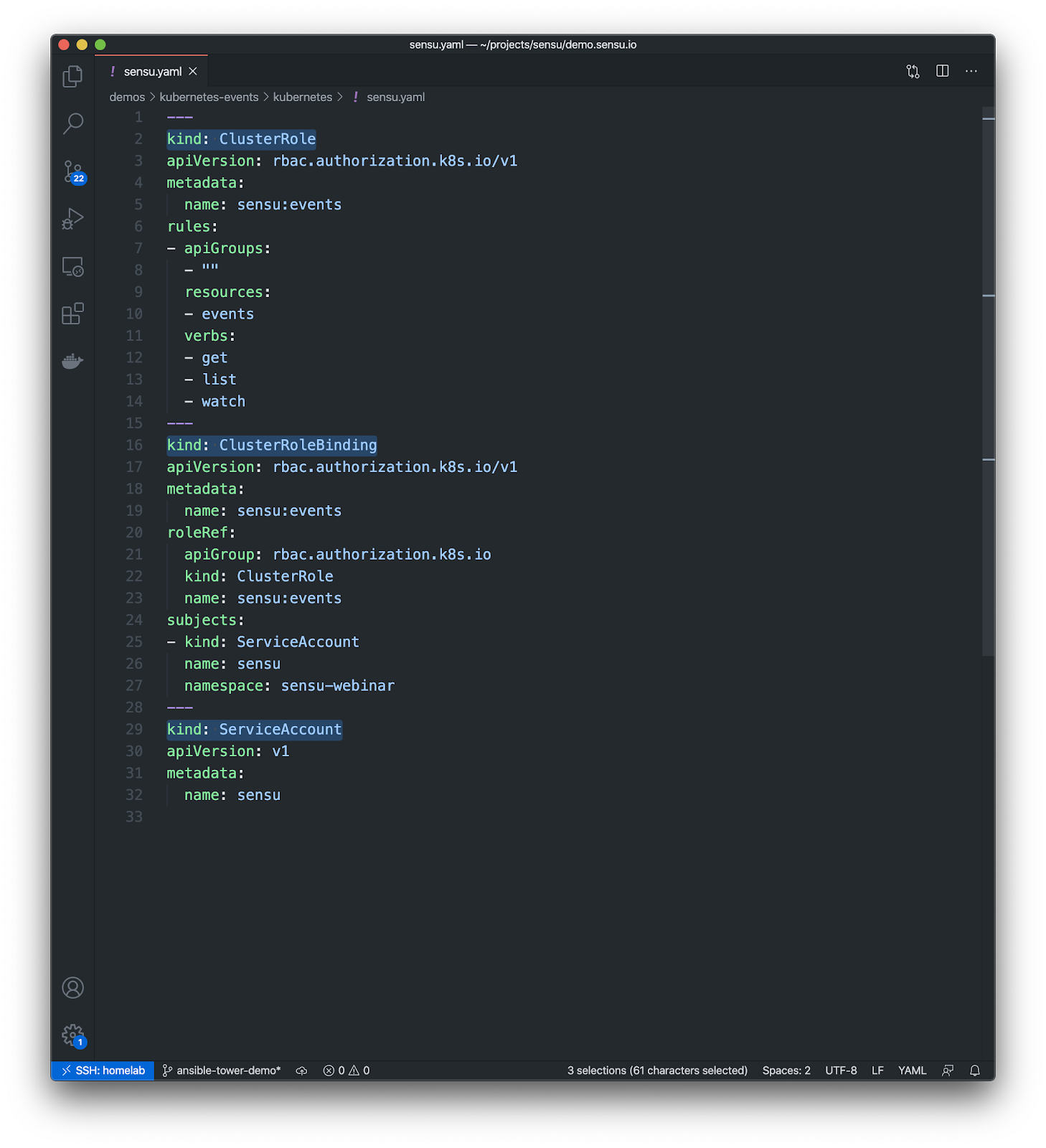This screenshot has width=1046, height=1148.
Task: Click the sensu.yaml breadcrumb
Action: tap(395, 97)
